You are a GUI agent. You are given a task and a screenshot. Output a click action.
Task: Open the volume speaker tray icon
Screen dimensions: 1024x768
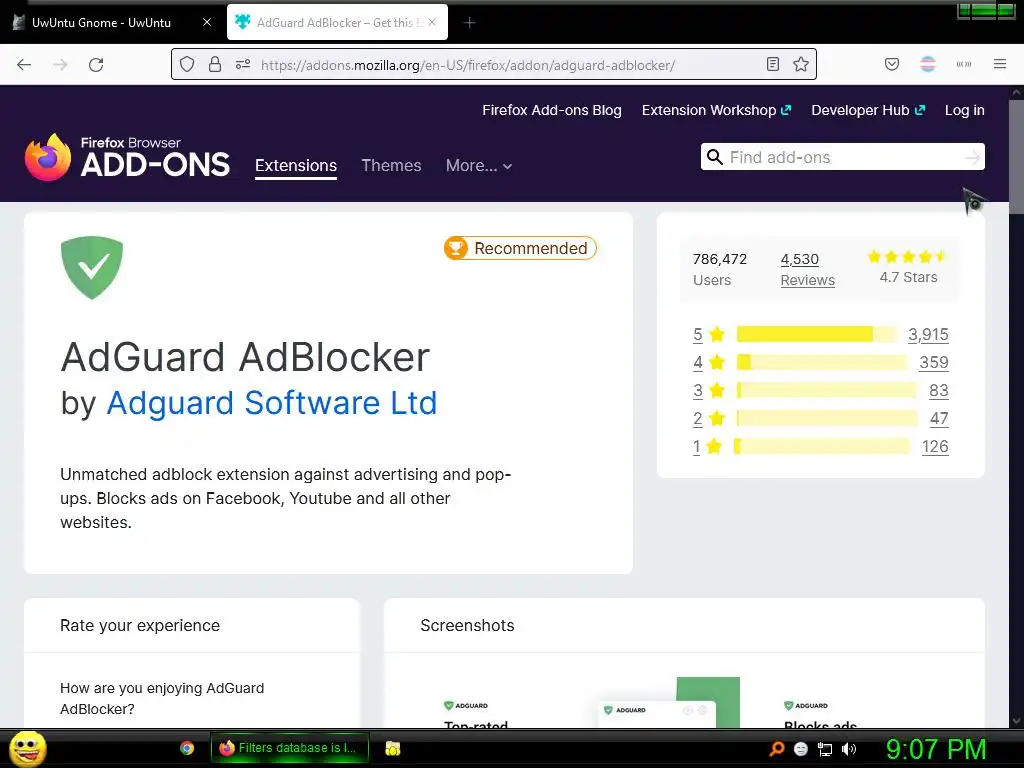pyautogui.click(x=849, y=749)
